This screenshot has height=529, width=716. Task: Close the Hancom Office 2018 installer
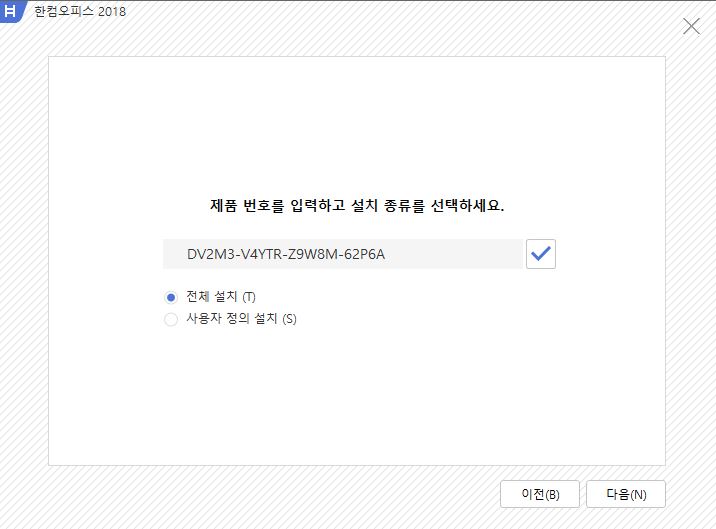[691, 26]
